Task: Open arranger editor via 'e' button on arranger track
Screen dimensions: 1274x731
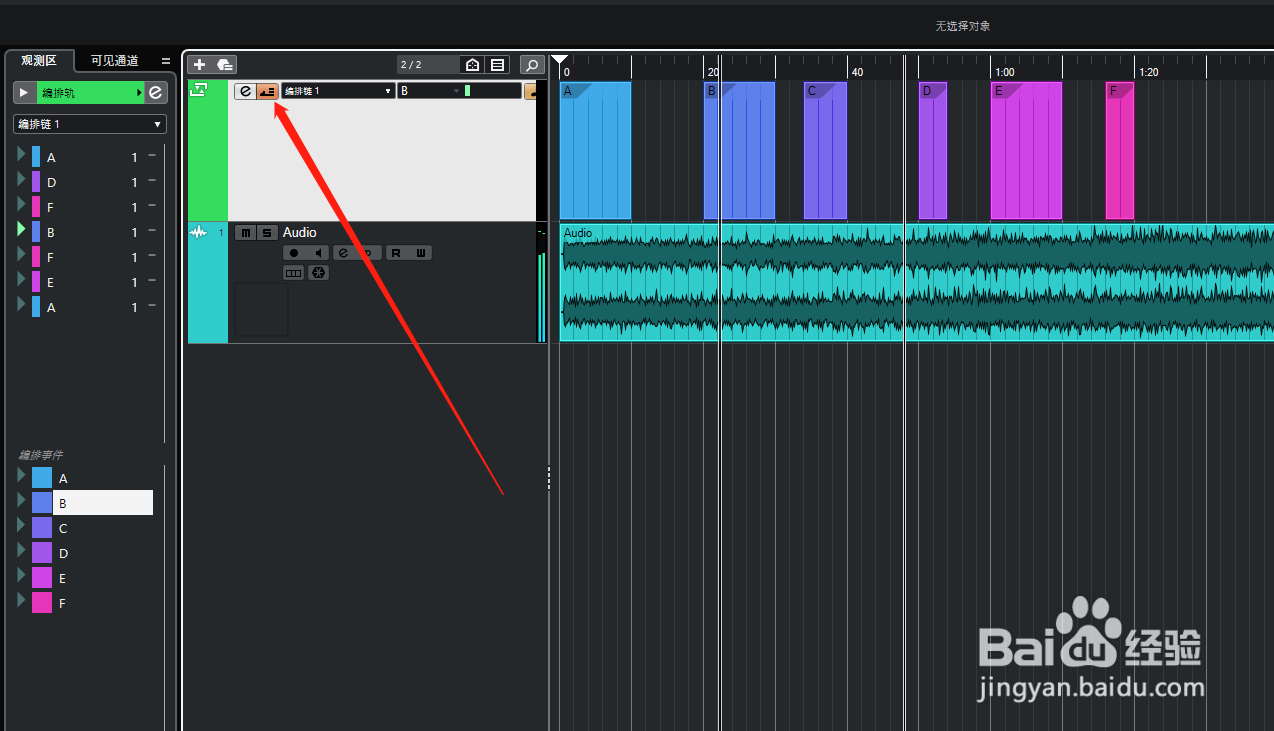Action: [245, 91]
